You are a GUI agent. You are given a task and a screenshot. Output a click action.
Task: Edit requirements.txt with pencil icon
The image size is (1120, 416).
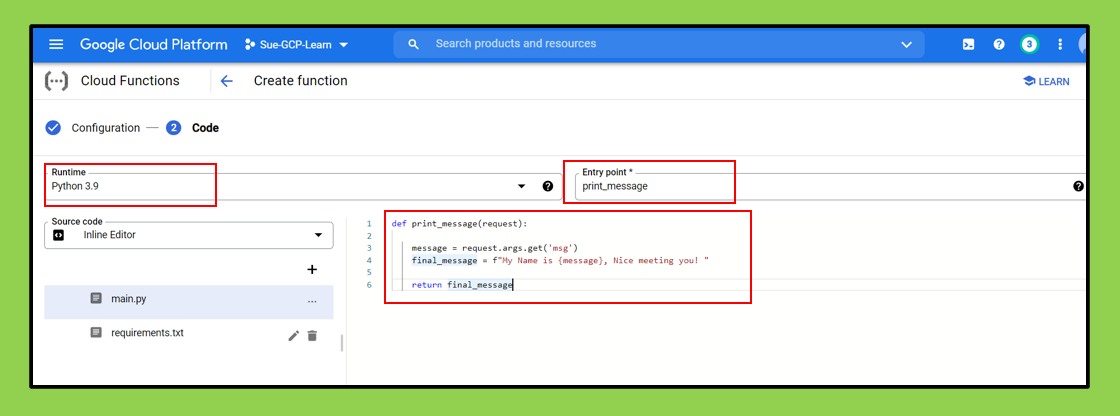(x=294, y=335)
